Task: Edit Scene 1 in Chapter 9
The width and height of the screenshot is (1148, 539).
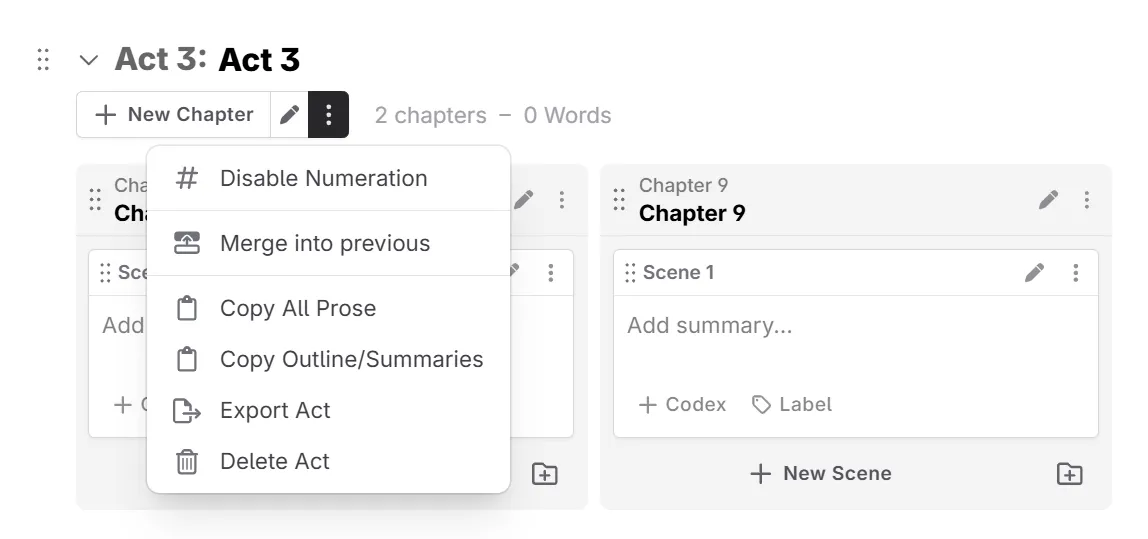Action: pyautogui.click(x=1035, y=272)
